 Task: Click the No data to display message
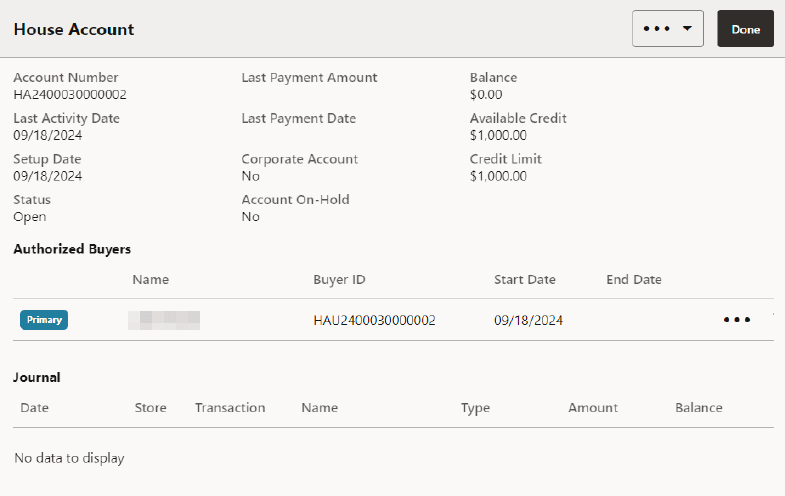(69, 458)
